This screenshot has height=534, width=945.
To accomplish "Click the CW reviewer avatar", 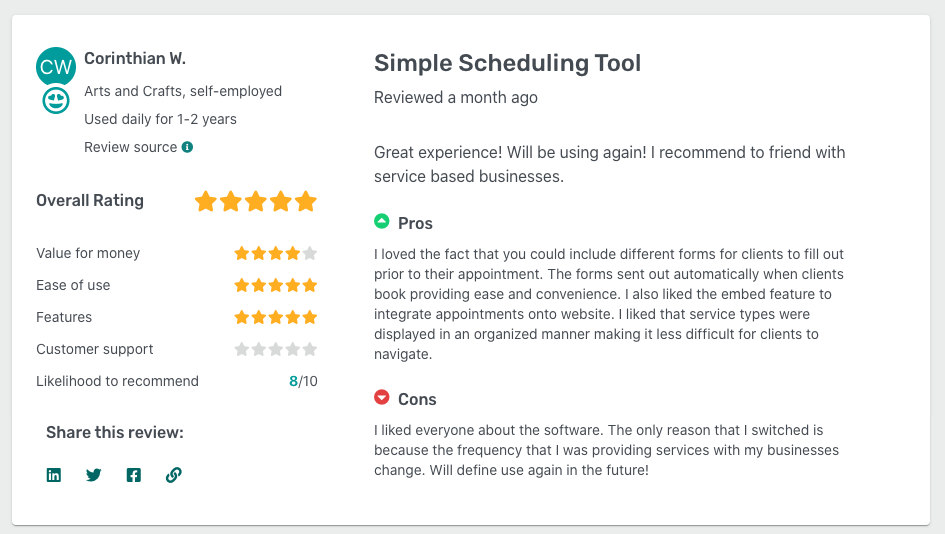I will (x=56, y=67).
